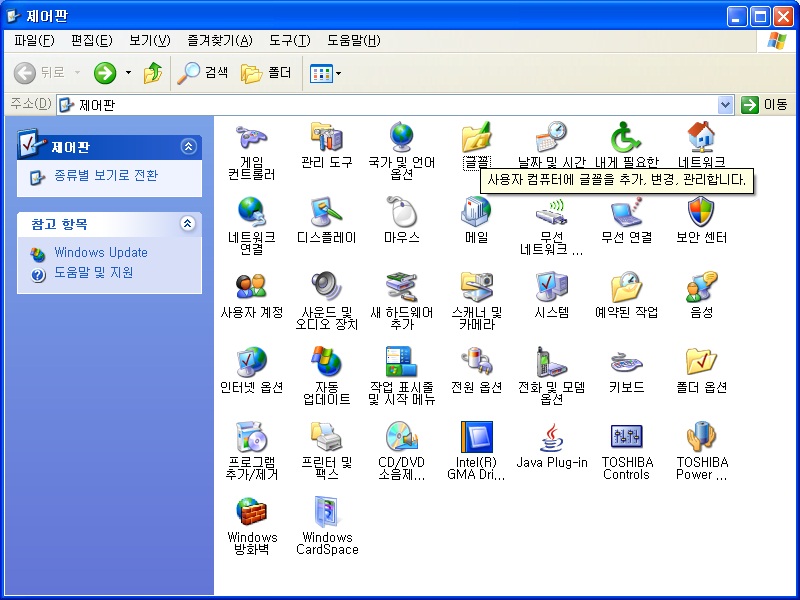Screen dimensions: 800x600
Task: Open 자동 업데이트 icon
Action: click(327, 362)
